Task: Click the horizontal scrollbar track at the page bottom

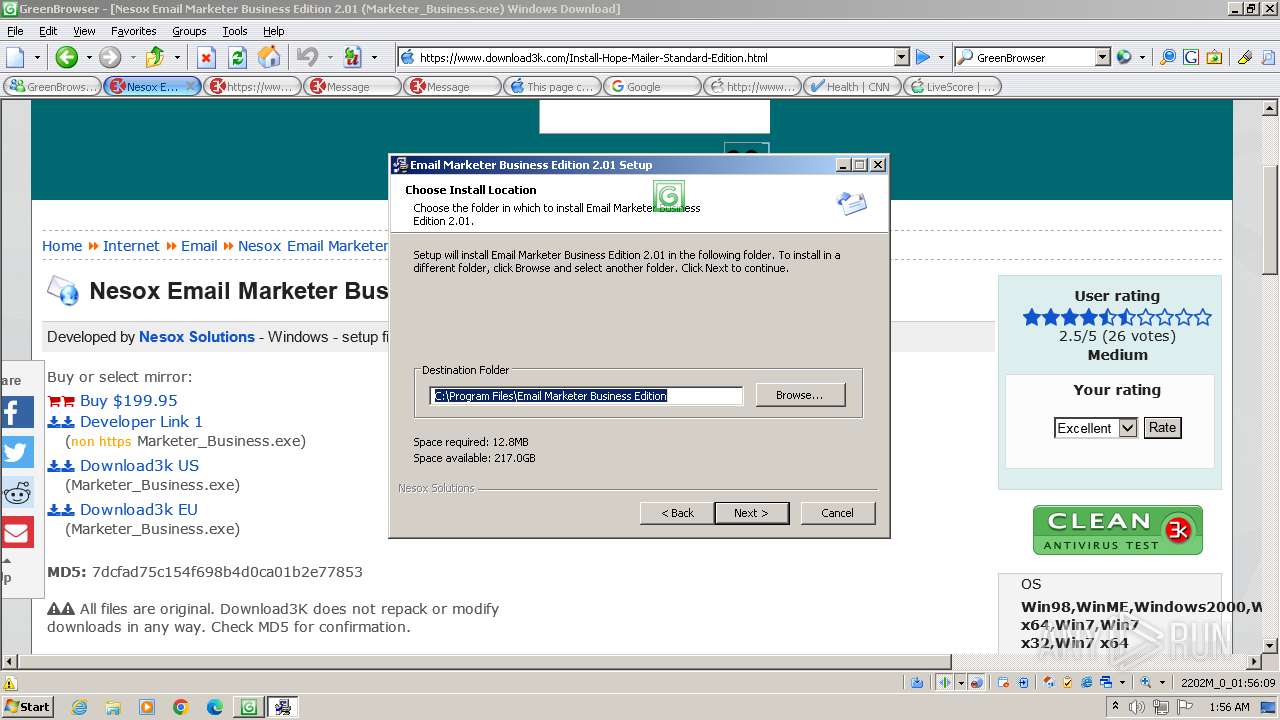Action: (1100, 661)
